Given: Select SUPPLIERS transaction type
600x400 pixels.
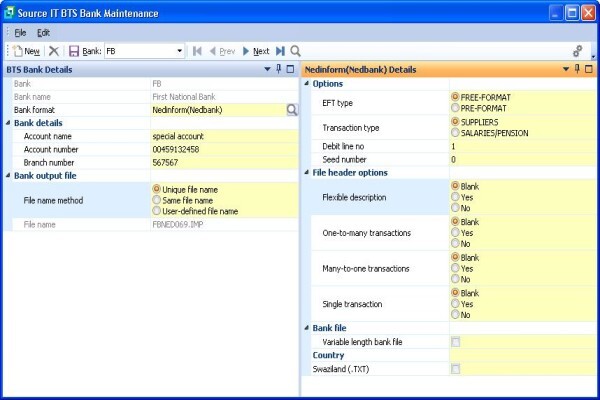Looking at the screenshot, I should (455, 121).
